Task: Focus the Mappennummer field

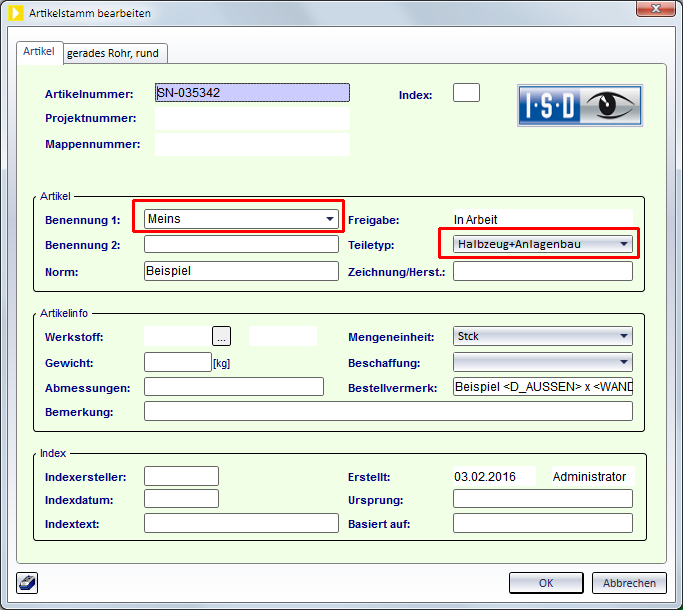Action: [252, 144]
